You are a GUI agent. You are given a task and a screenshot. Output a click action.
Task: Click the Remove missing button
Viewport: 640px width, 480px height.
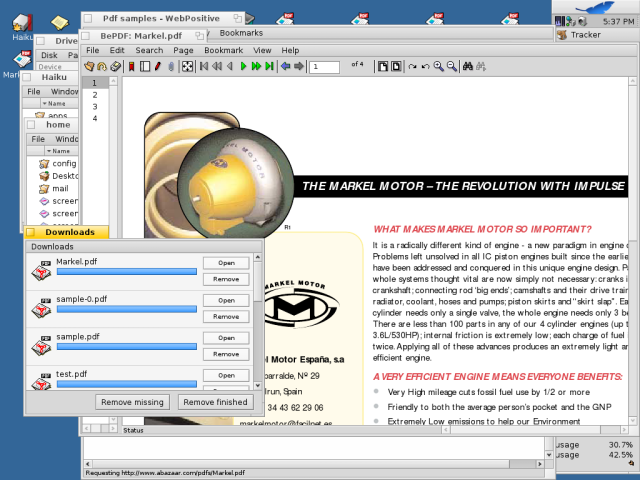132,402
